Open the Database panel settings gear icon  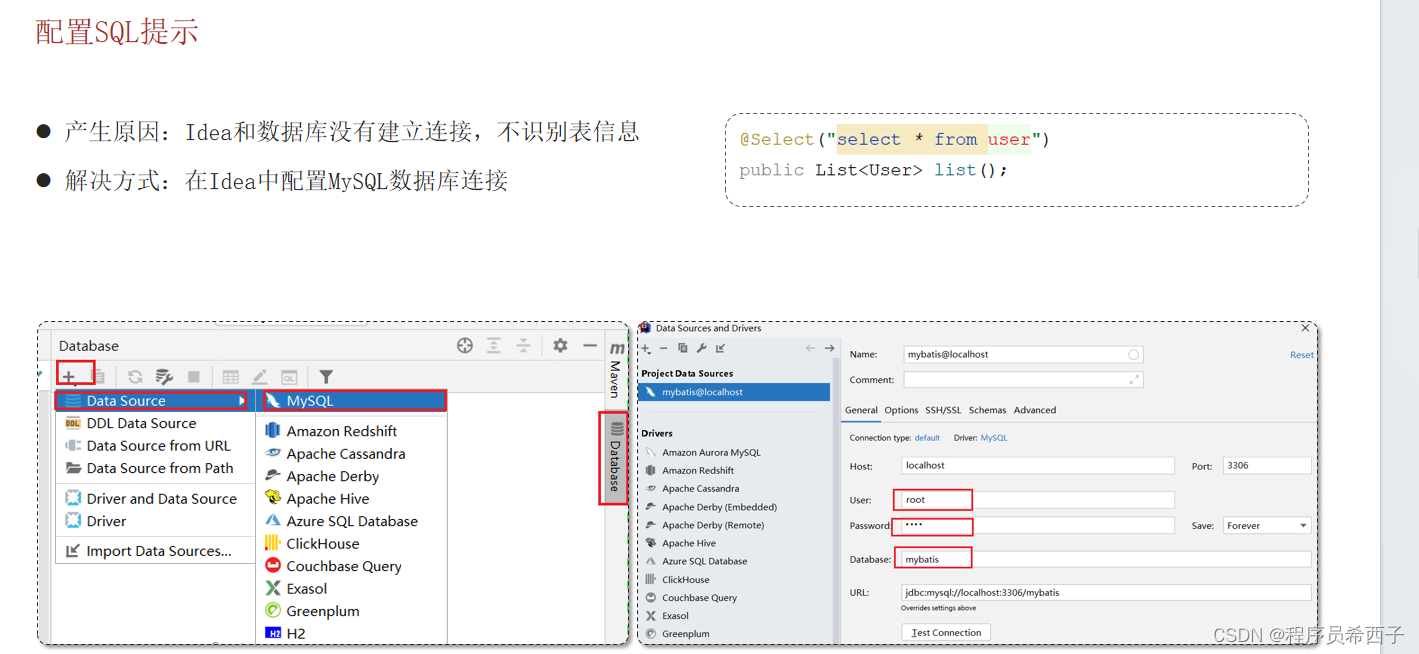(560, 345)
